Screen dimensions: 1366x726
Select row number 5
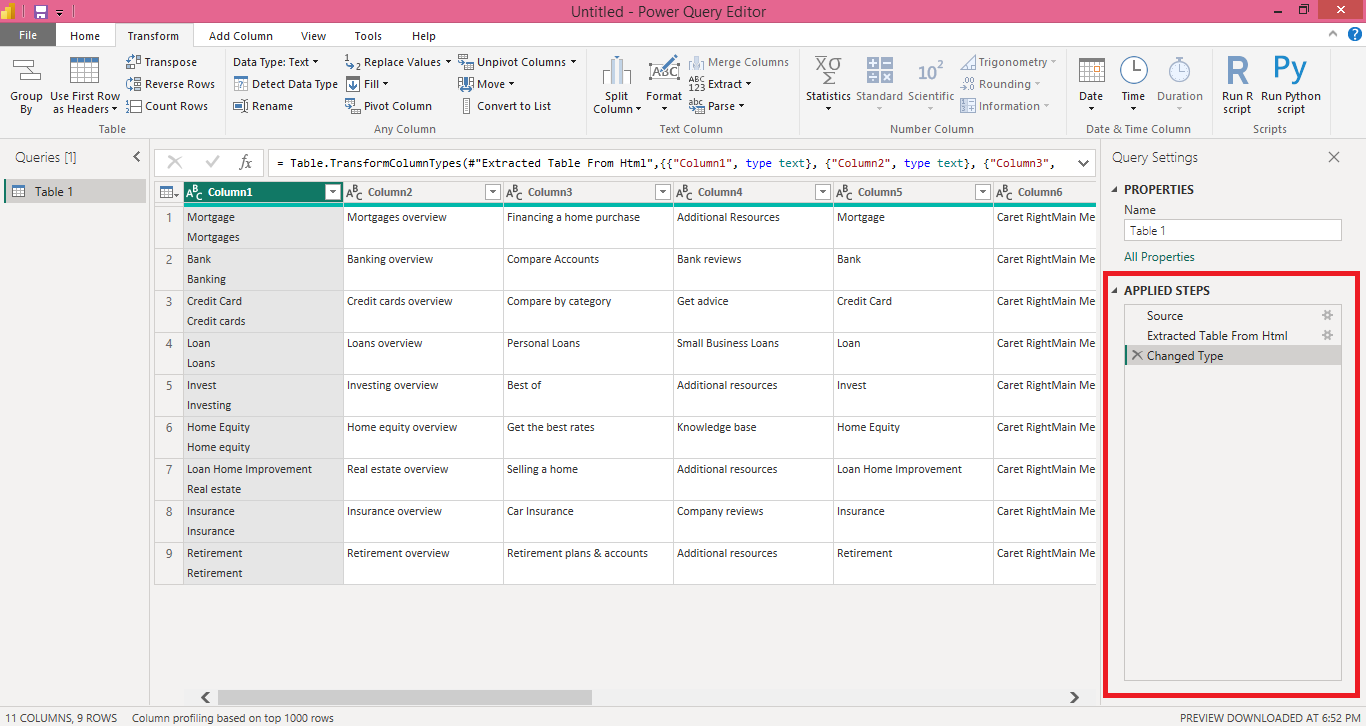click(169, 395)
